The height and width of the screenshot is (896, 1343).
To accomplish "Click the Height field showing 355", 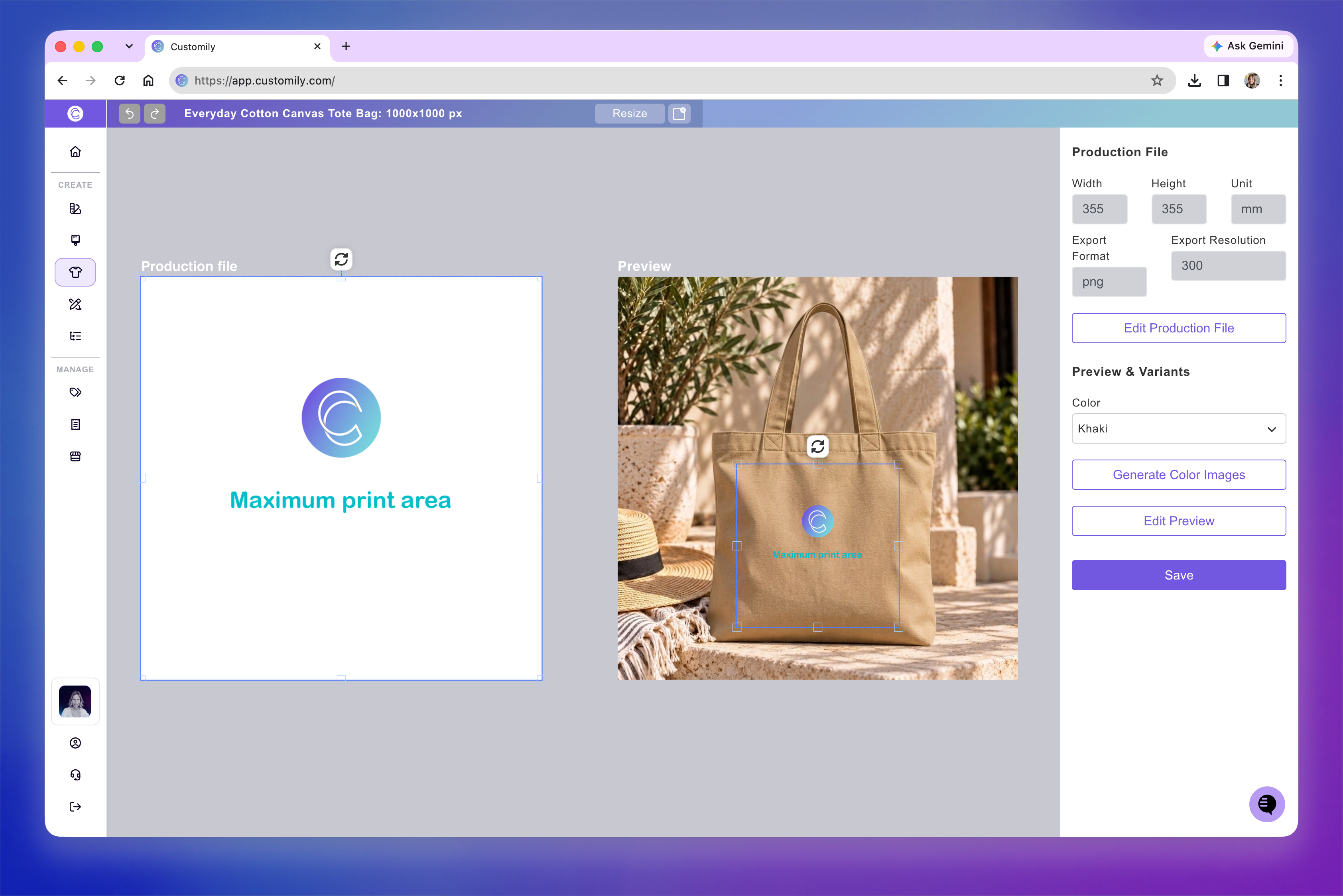I will tap(1178, 209).
